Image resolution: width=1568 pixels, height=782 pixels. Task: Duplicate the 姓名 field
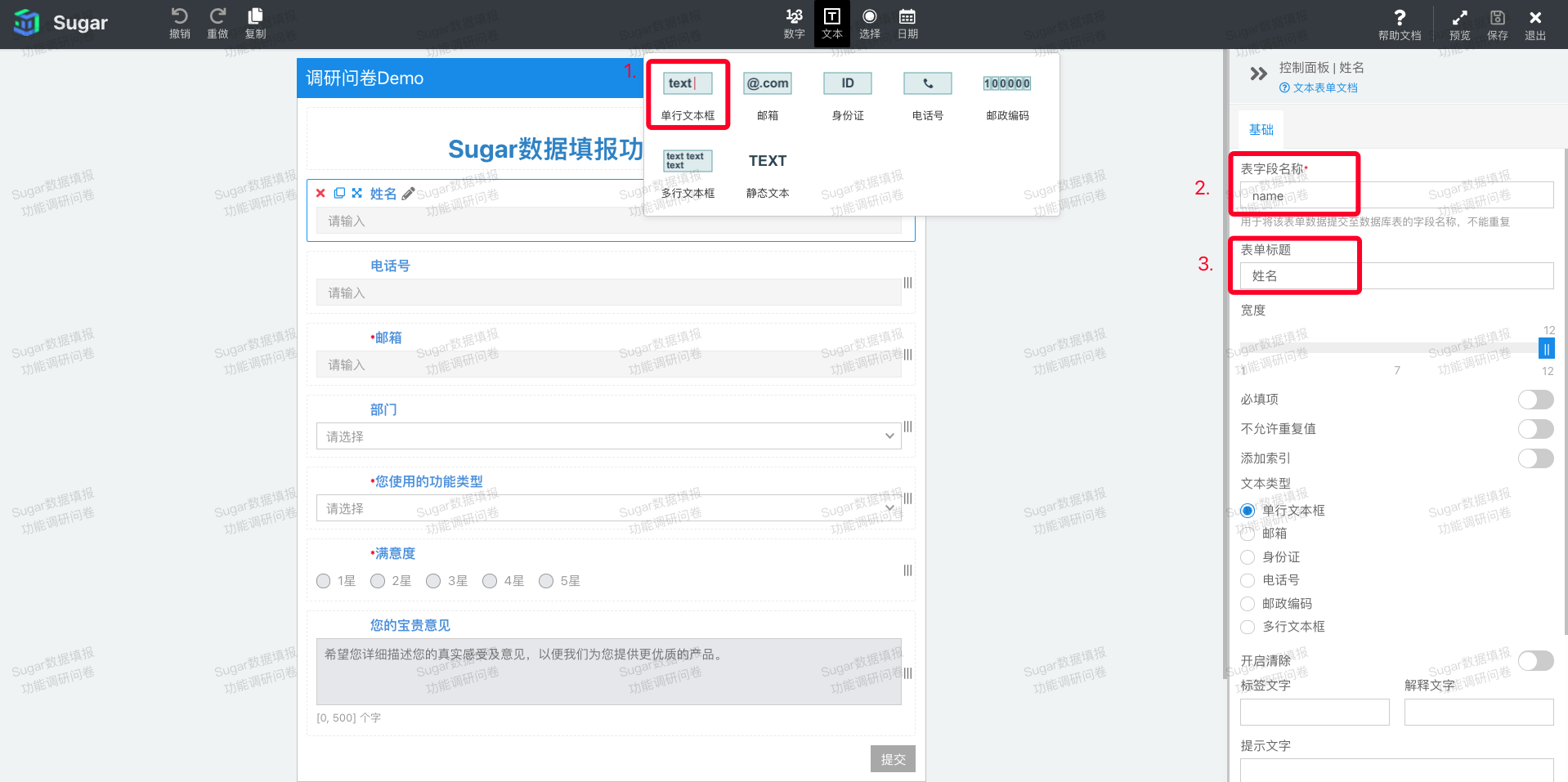click(x=339, y=193)
